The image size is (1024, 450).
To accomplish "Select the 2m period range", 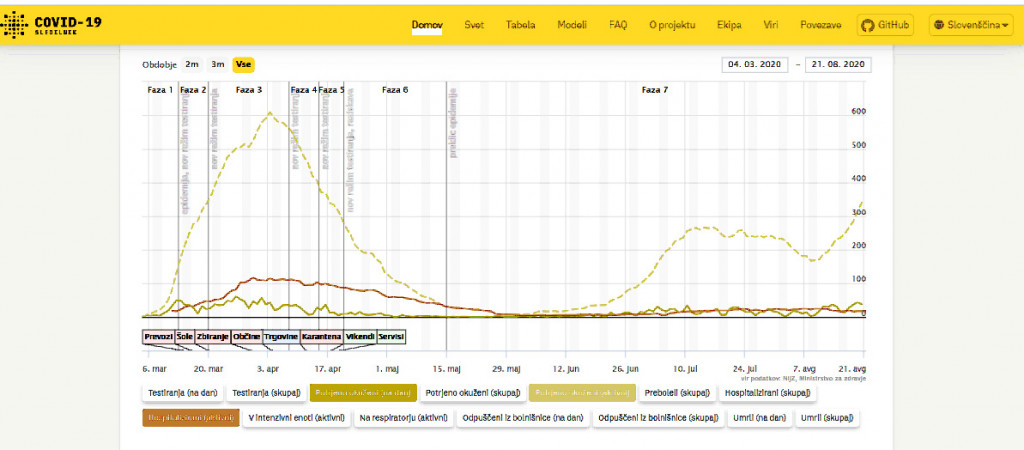I will 192,65.
